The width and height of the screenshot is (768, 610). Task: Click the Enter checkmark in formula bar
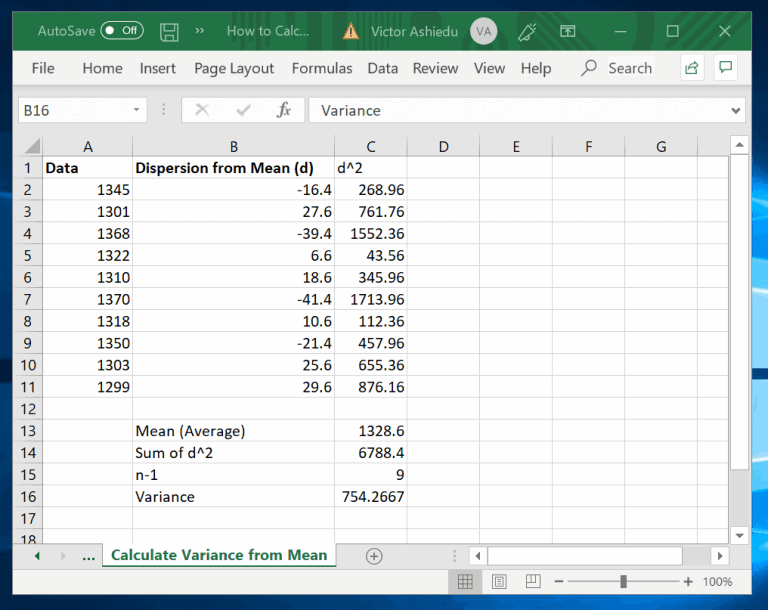click(243, 110)
